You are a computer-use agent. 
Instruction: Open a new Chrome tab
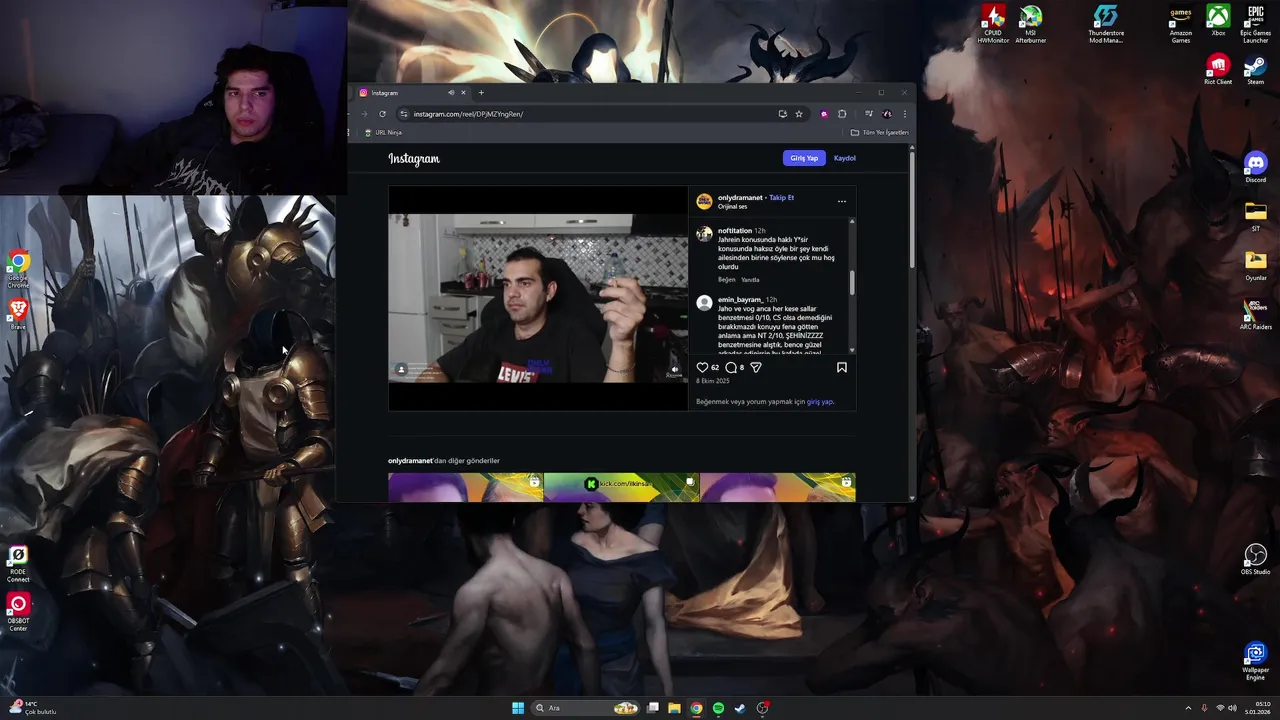pos(481,93)
